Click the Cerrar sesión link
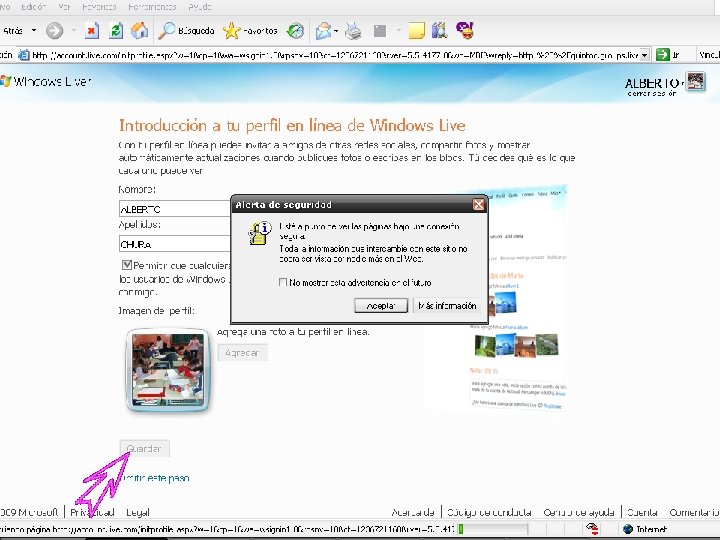The image size is (720, 540). click(x=652, y=94)
